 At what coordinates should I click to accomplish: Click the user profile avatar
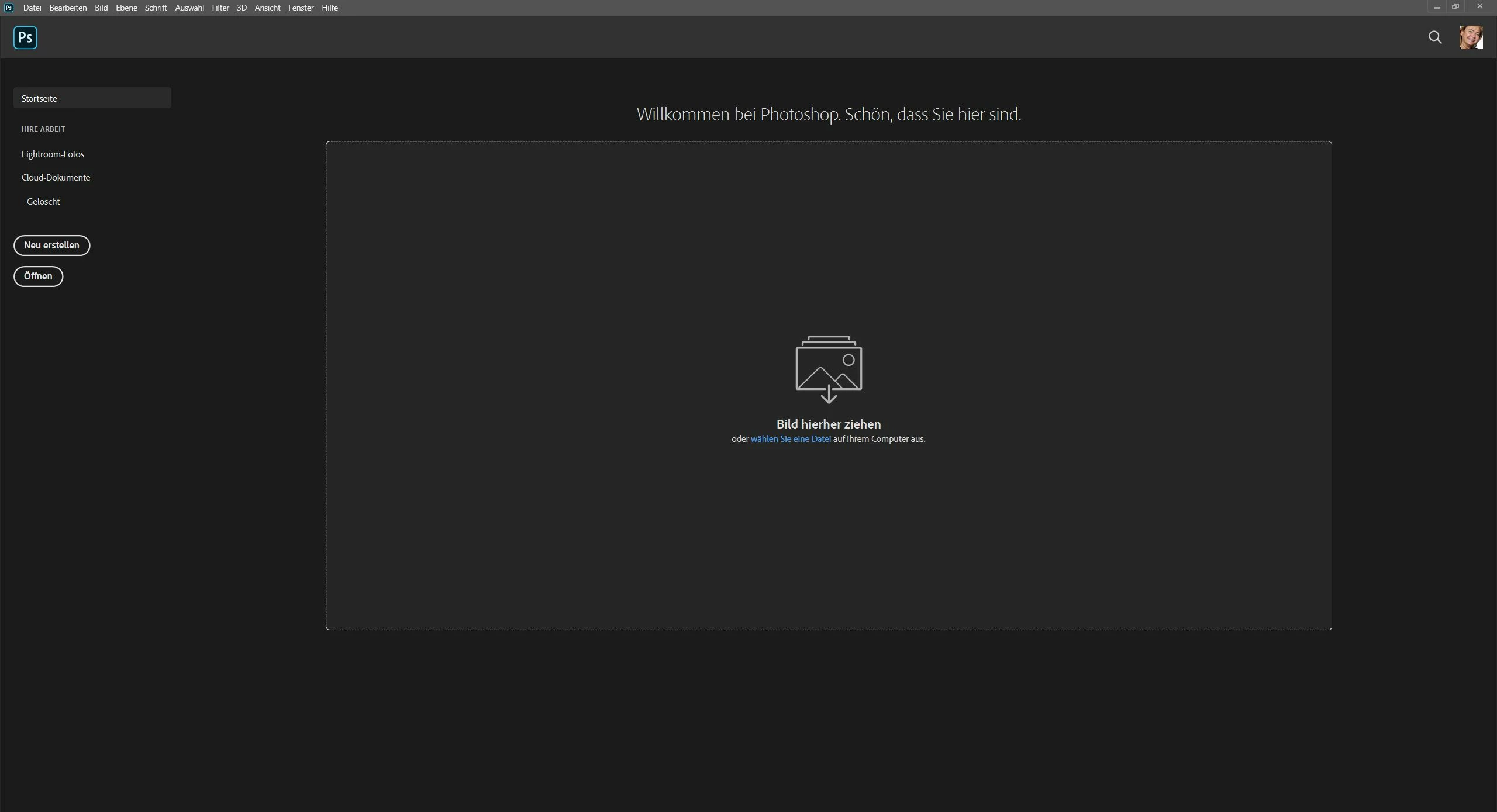(1470, 37)
